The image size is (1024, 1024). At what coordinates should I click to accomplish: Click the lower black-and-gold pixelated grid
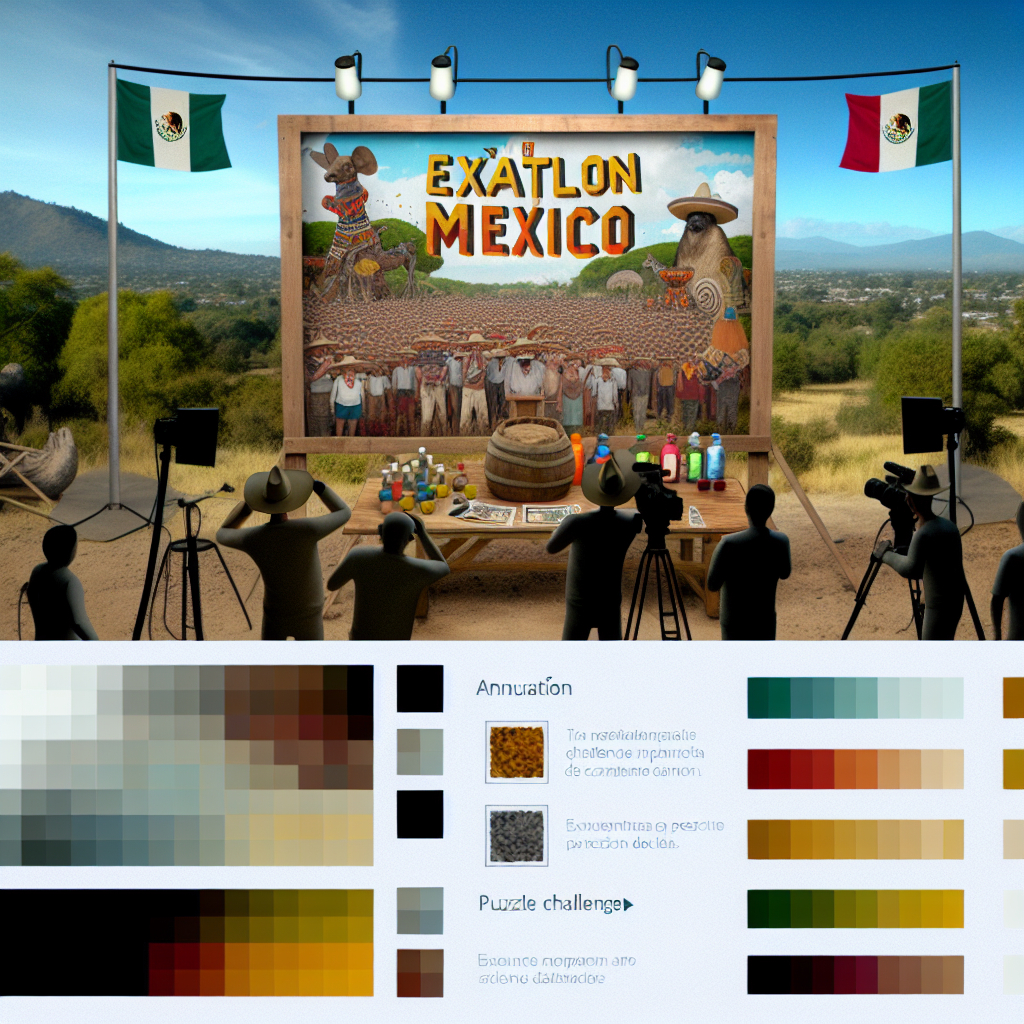(187, 943)
